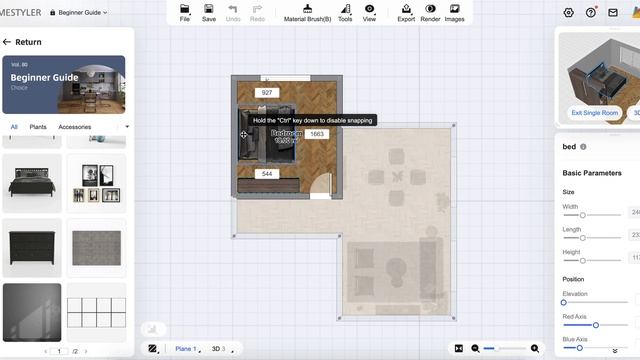Adjust the Length slider
This screenshot has height=360, width=640.
592,238
